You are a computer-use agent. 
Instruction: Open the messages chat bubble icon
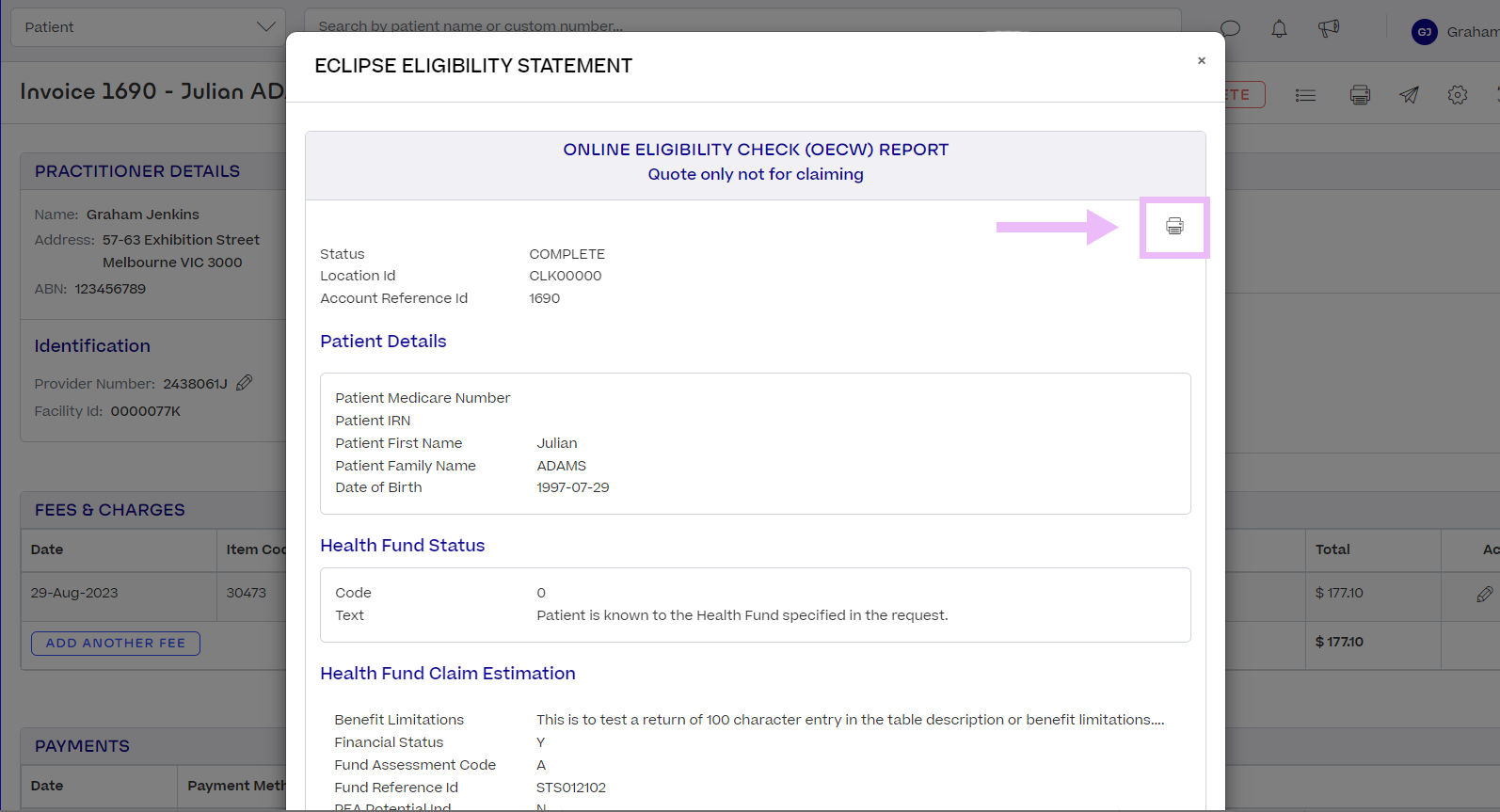[x=1230, y=29]
